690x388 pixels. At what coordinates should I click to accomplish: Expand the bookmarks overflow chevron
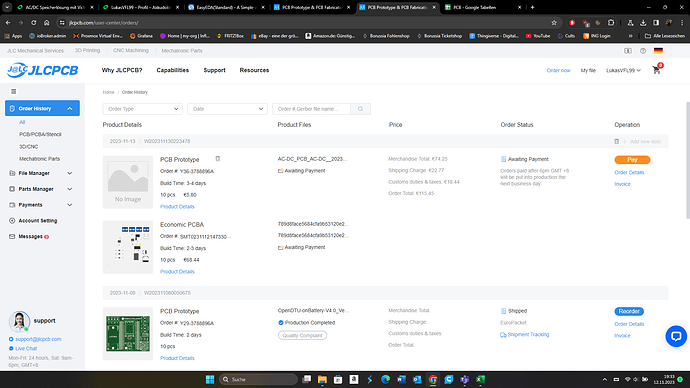[x=631, y=36]
